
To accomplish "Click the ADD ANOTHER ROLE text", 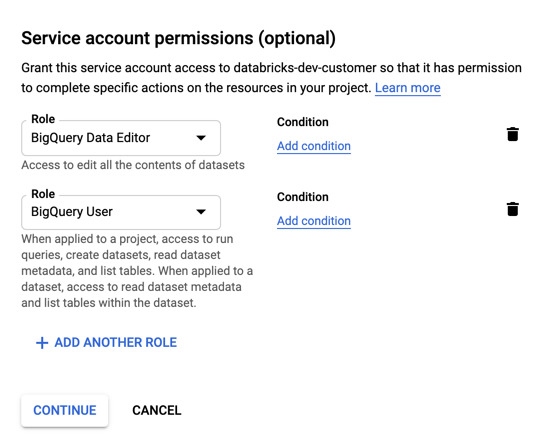I will [116, 343].
